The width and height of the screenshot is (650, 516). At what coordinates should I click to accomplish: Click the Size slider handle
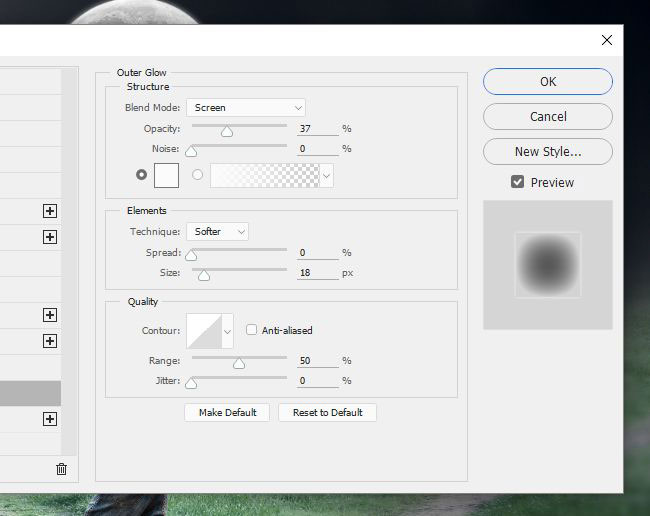[204, 275]
